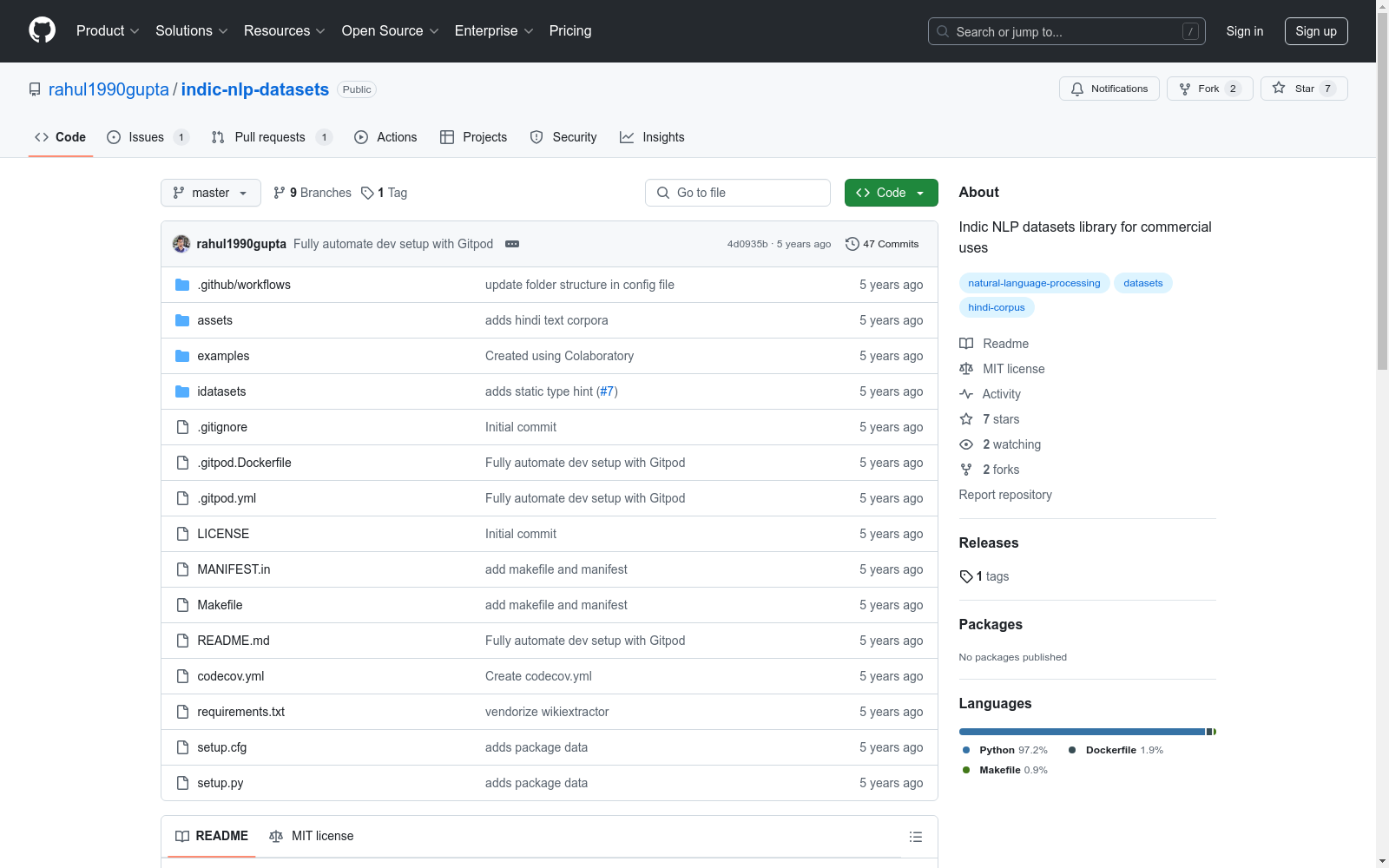Open .gitpod.Dockerfile file

(x=244, y=463)
